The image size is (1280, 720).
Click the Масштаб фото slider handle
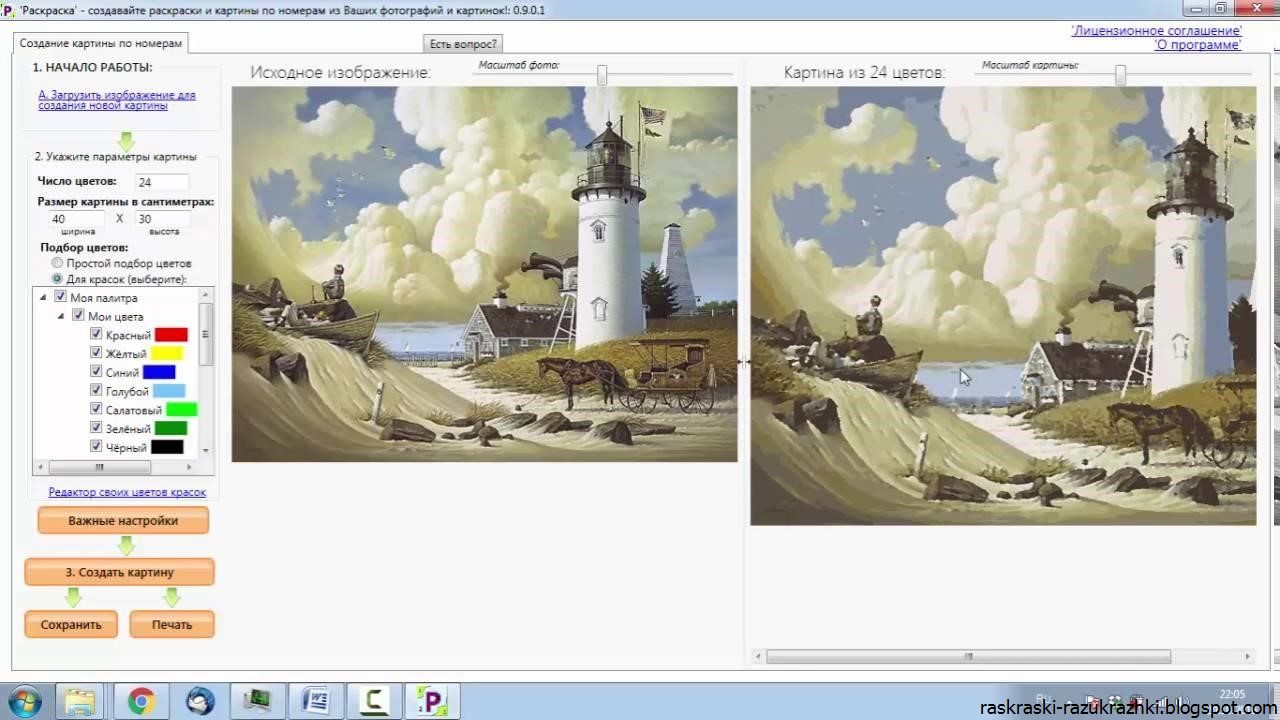pos(602,75)
